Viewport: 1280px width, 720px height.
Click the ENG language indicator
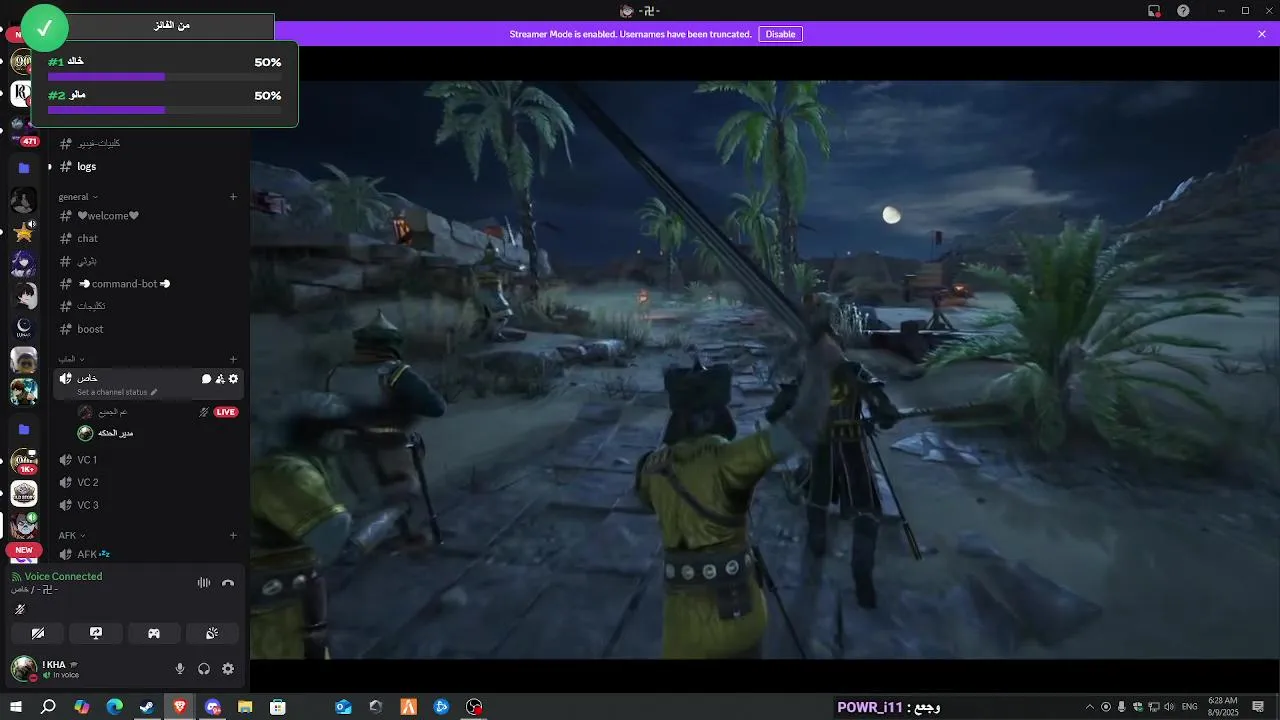1190,707
